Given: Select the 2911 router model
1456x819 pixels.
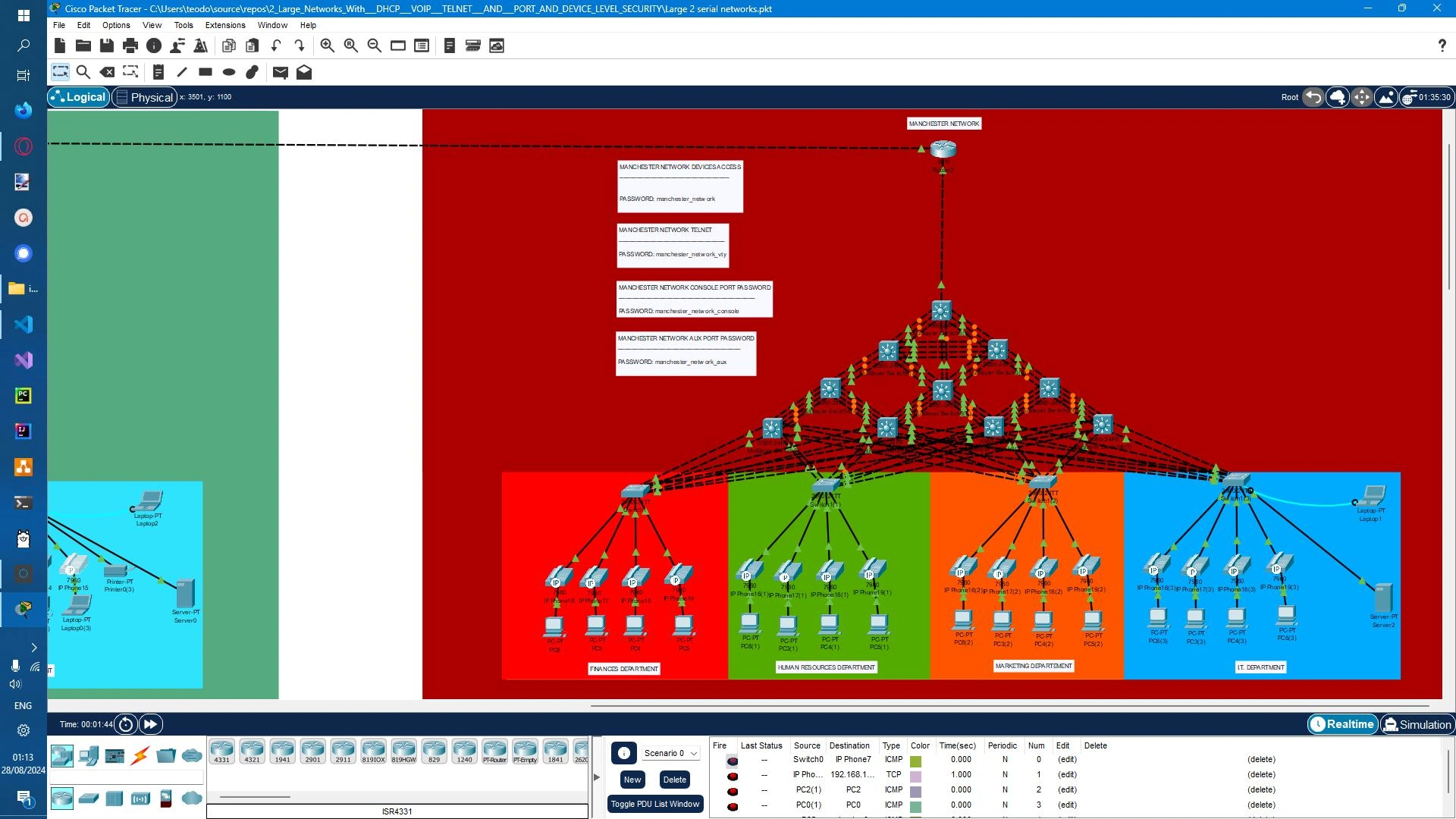Looking at the screenshot, I should tap(343, 752).
